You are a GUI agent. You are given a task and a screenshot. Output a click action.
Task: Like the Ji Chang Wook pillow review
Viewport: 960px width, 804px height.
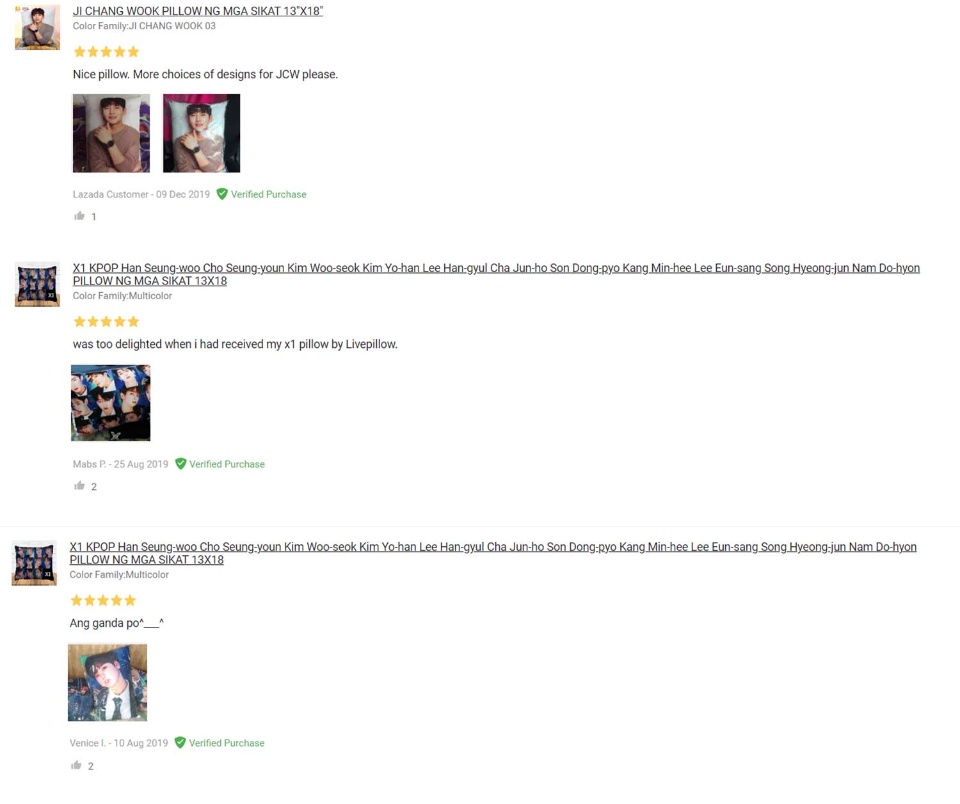pyautogui.click(x=79, y=216)
